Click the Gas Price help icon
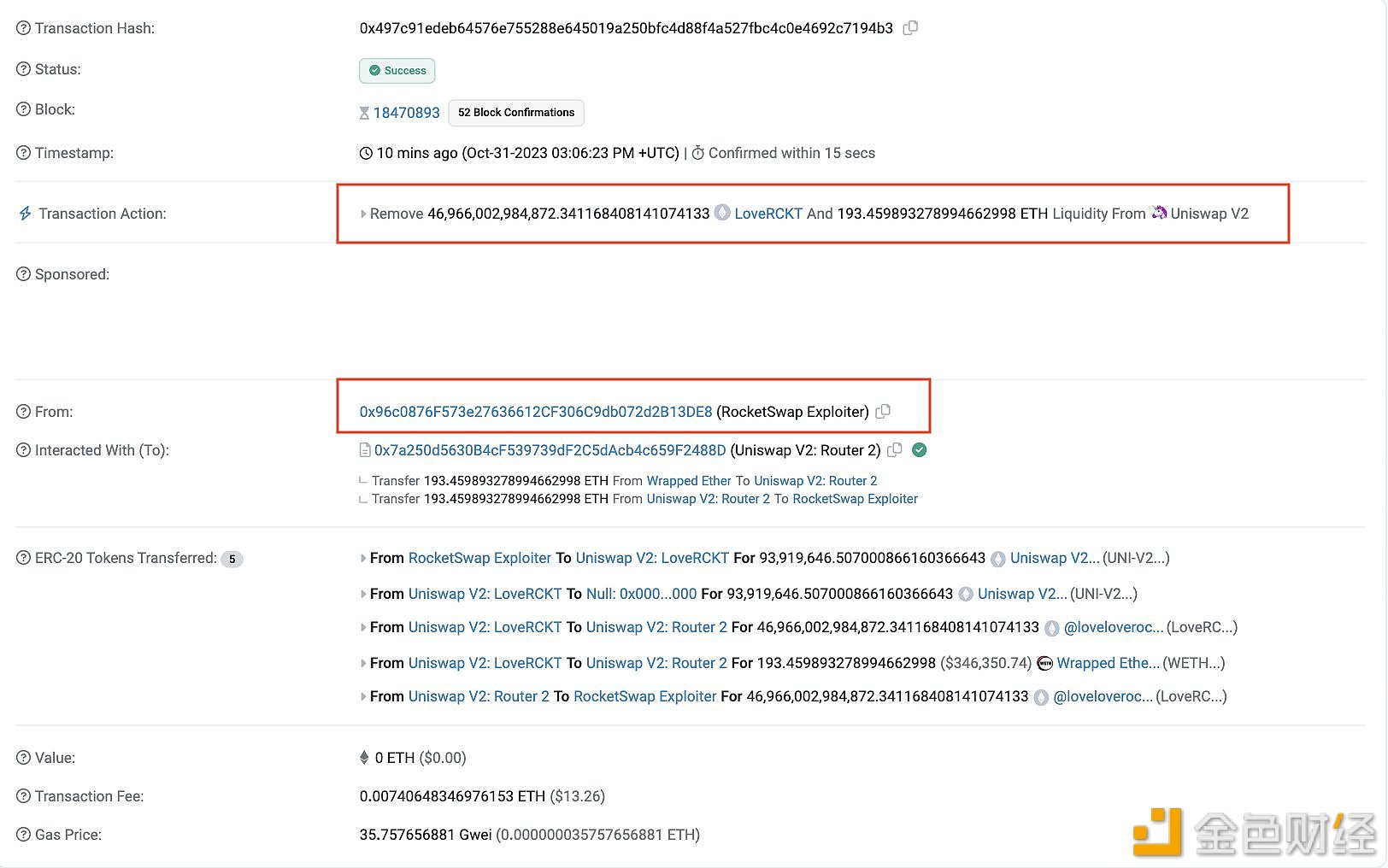This screenshot has width=1388, height=868. point(23,835)
